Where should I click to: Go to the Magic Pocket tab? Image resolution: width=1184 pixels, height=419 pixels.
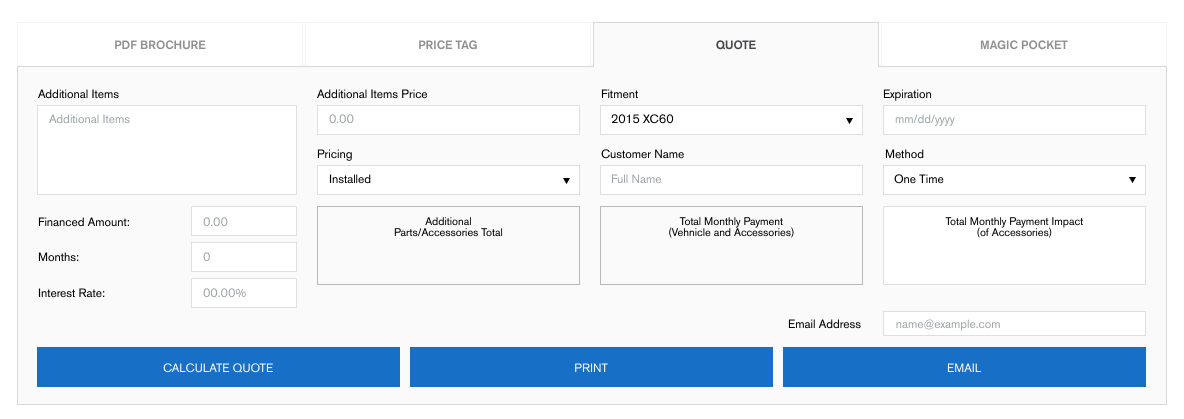click(1023, 45)
